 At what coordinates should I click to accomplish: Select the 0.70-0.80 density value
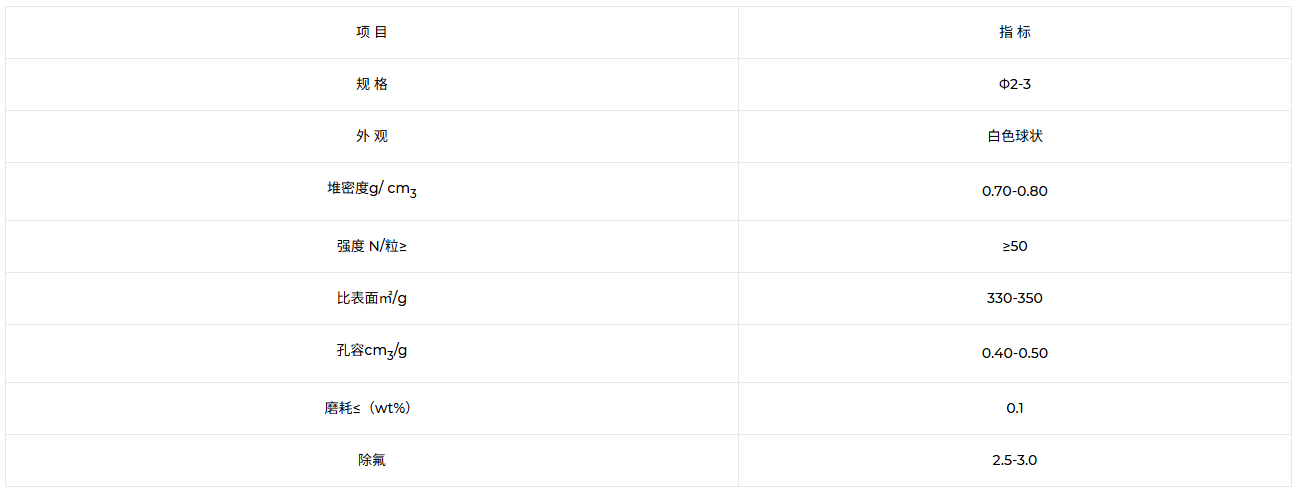(1015, 191)
